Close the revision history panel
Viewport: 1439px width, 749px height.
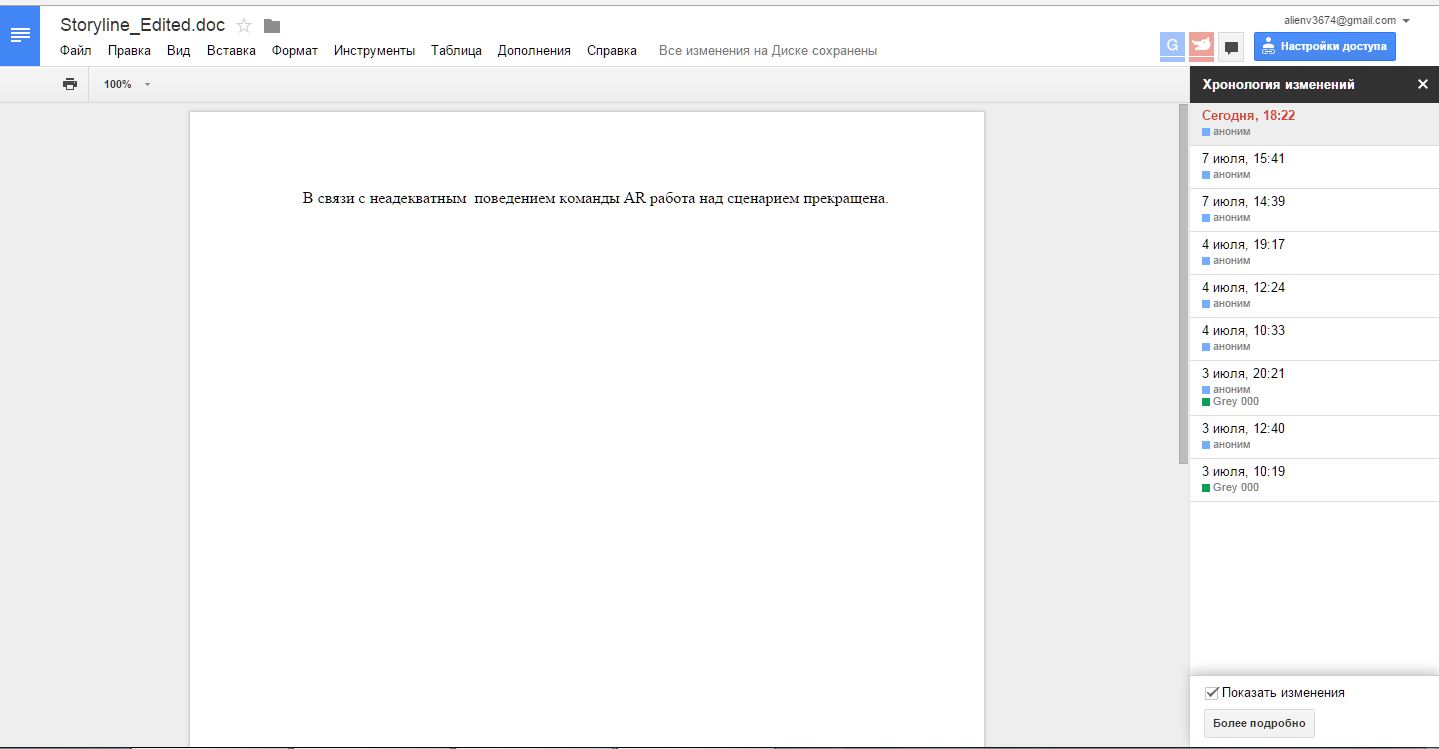(1423, 85)
